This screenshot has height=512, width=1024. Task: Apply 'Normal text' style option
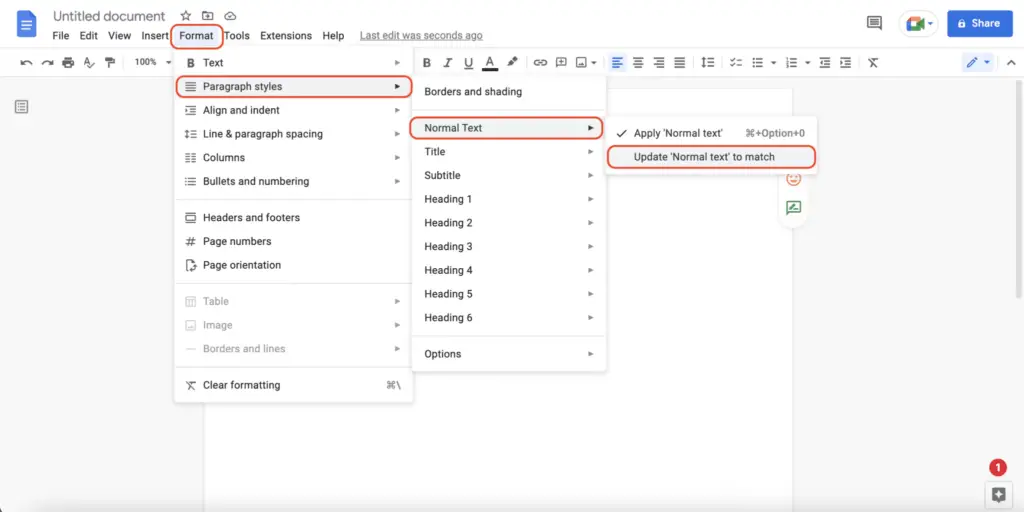click(x=711, y=133)
